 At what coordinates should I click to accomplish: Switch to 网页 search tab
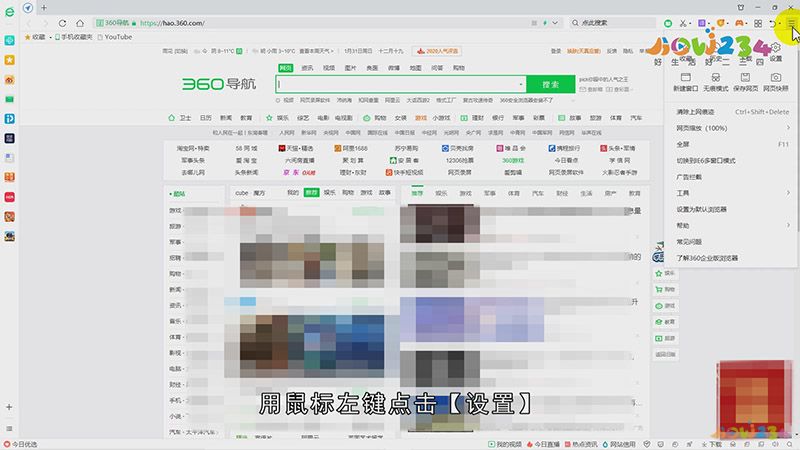click(x=285, y=68)
